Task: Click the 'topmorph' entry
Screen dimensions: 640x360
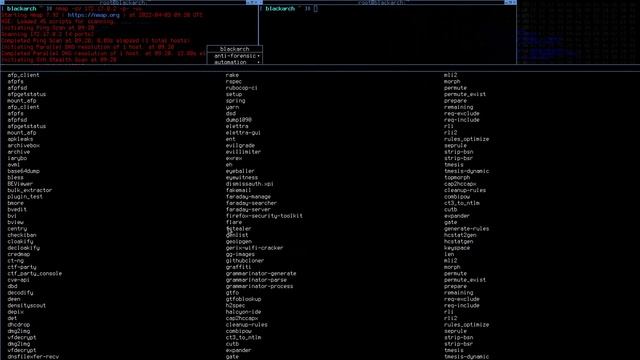Action: click(x=457, y=178)
